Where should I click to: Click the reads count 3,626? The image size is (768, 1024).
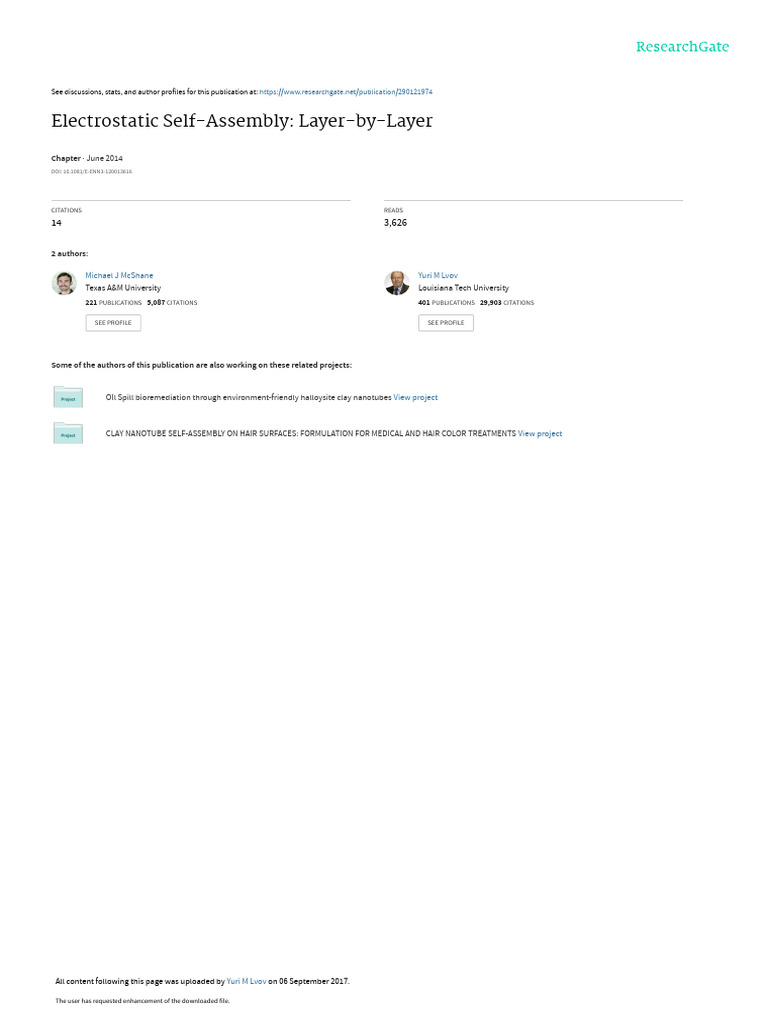point(395,223)
